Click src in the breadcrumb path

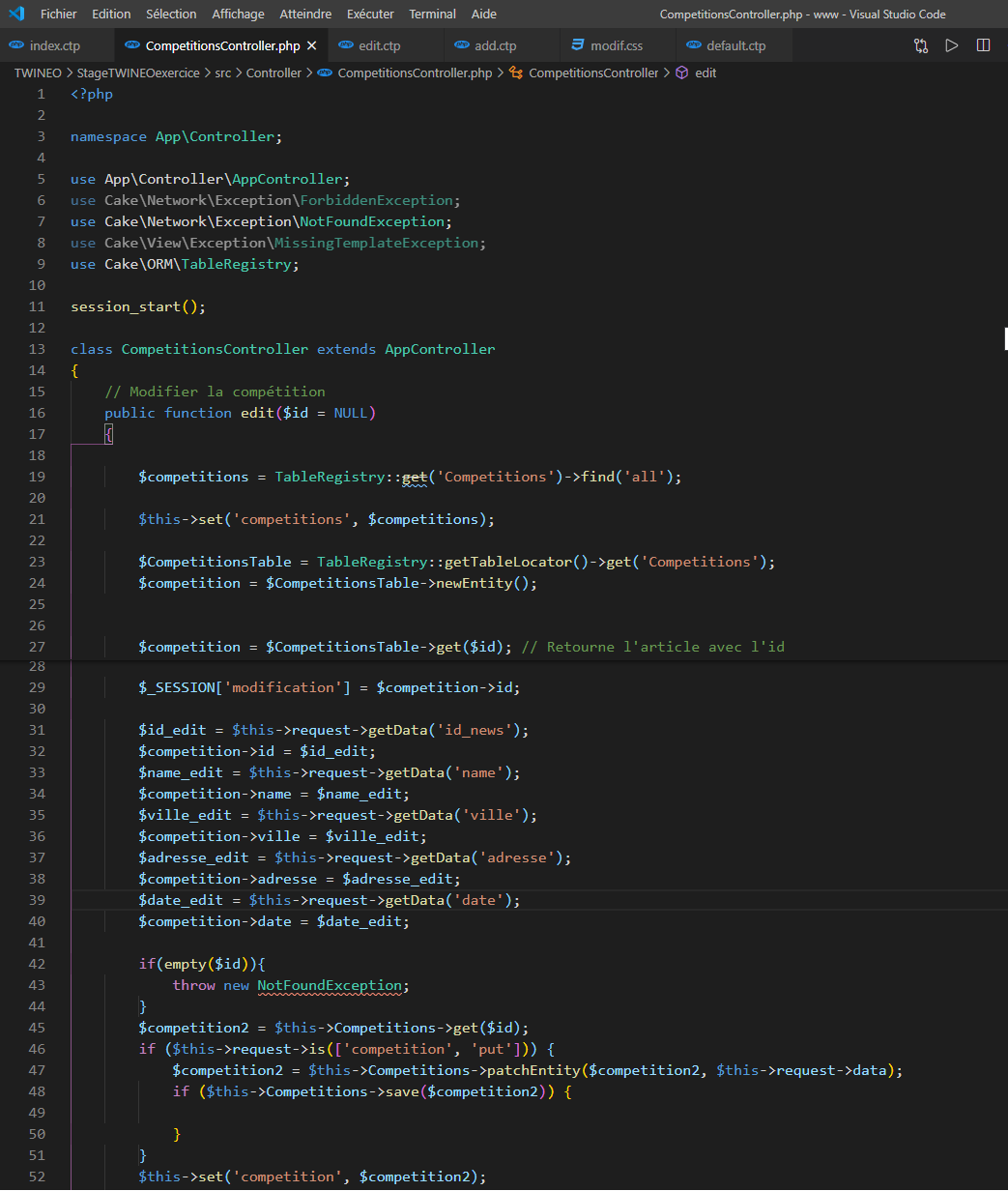point(222,73)
